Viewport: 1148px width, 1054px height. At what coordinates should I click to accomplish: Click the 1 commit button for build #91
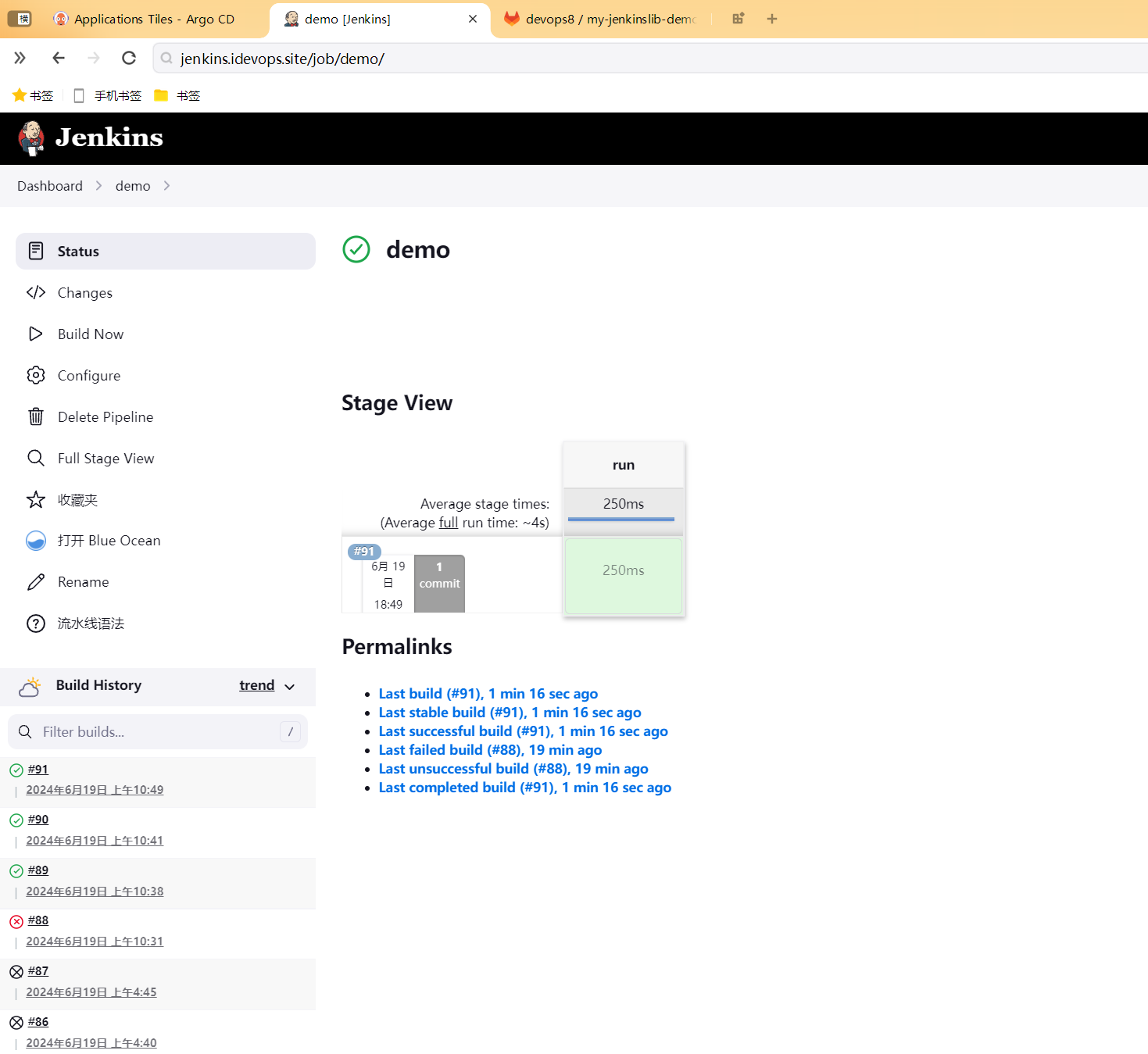tap(439, 584)
